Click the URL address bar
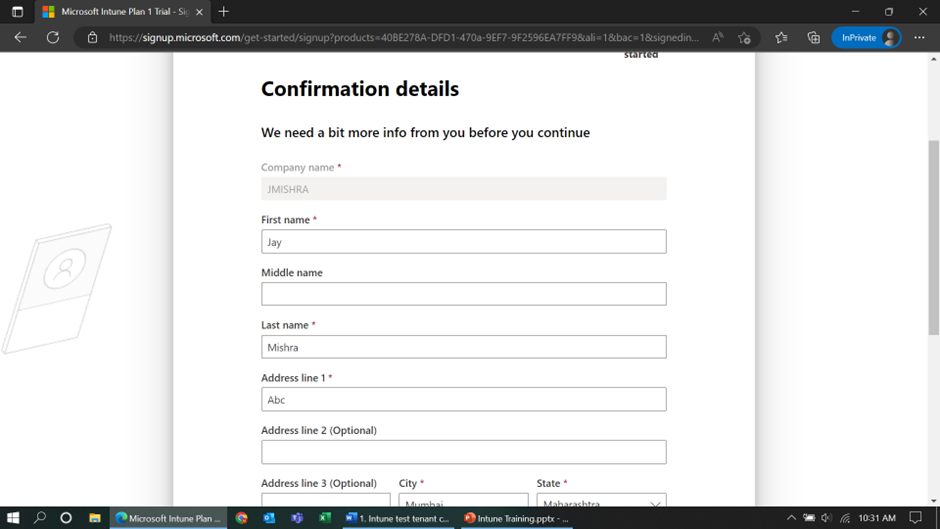Image resolution: width=940 pixels, height=529 pixels. [403, 37]
